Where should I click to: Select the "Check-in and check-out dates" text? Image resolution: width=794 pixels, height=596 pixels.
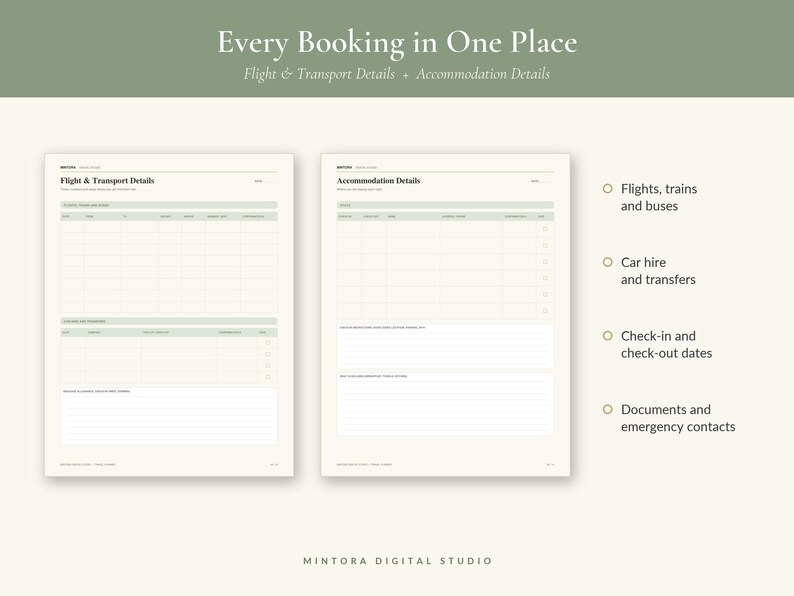click(666, 344)
